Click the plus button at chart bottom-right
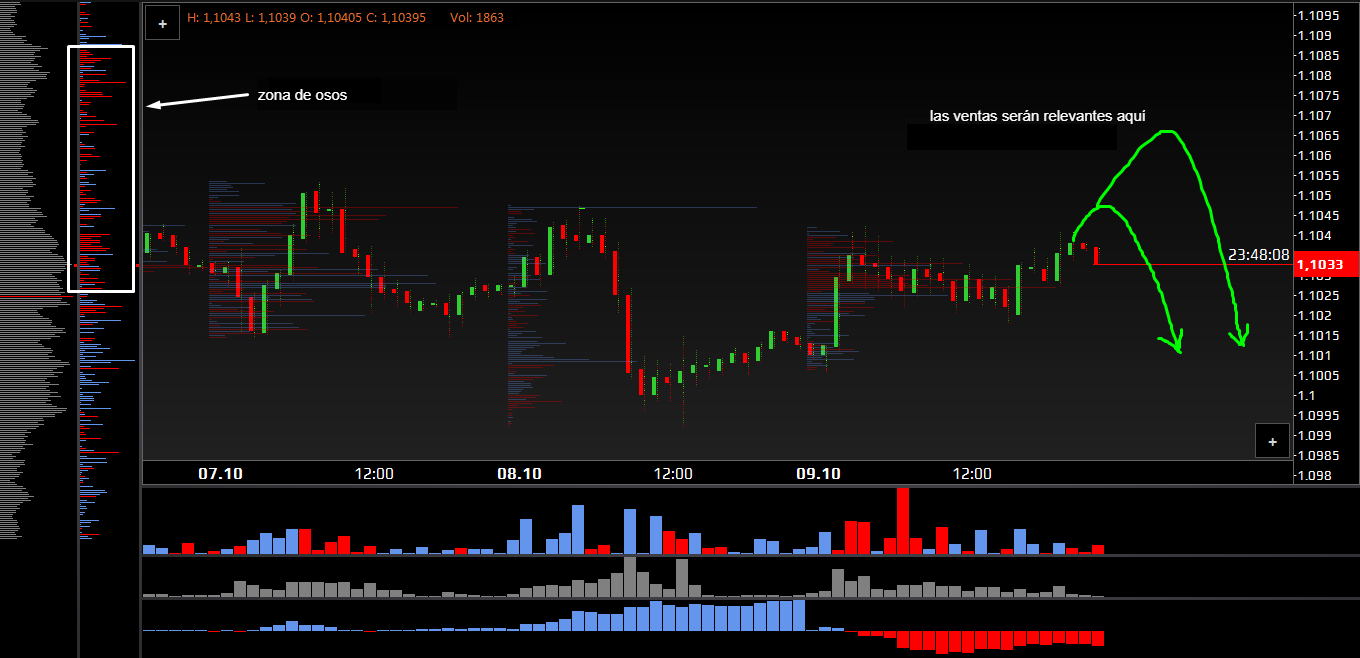 (1271, 441)
